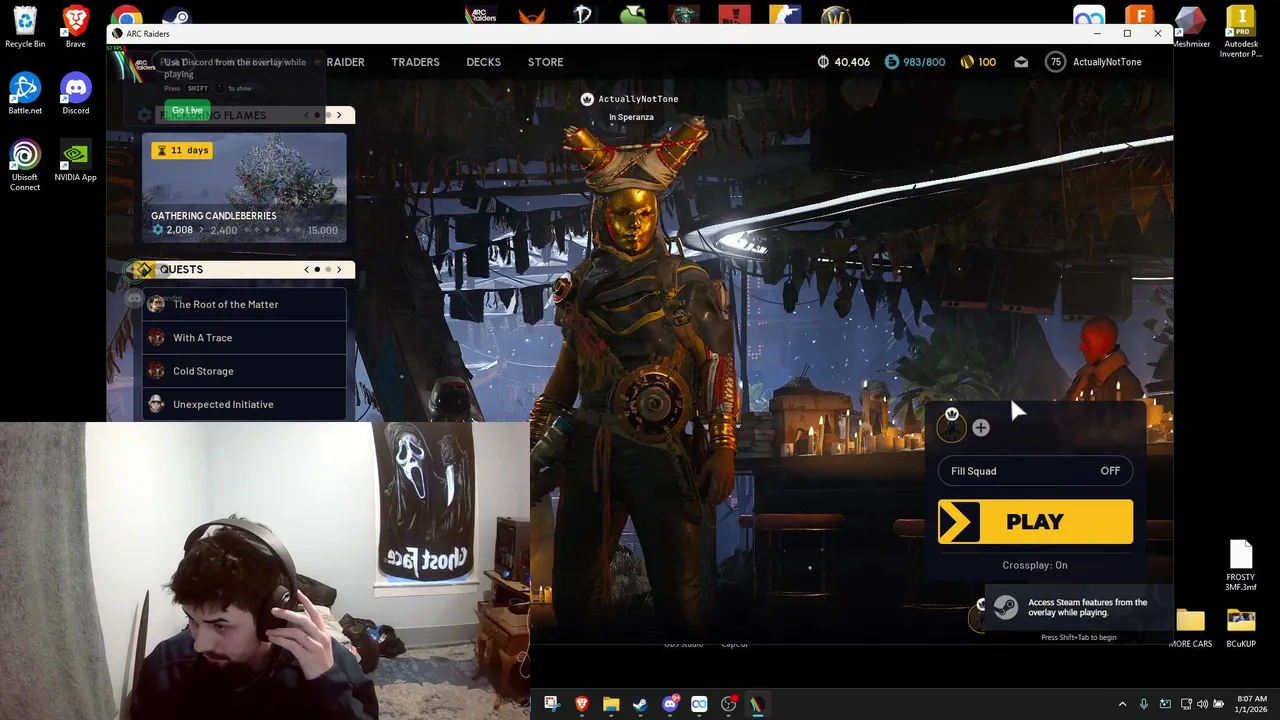Open the NVIDIA App desktop shortcut

coord(75,161)
